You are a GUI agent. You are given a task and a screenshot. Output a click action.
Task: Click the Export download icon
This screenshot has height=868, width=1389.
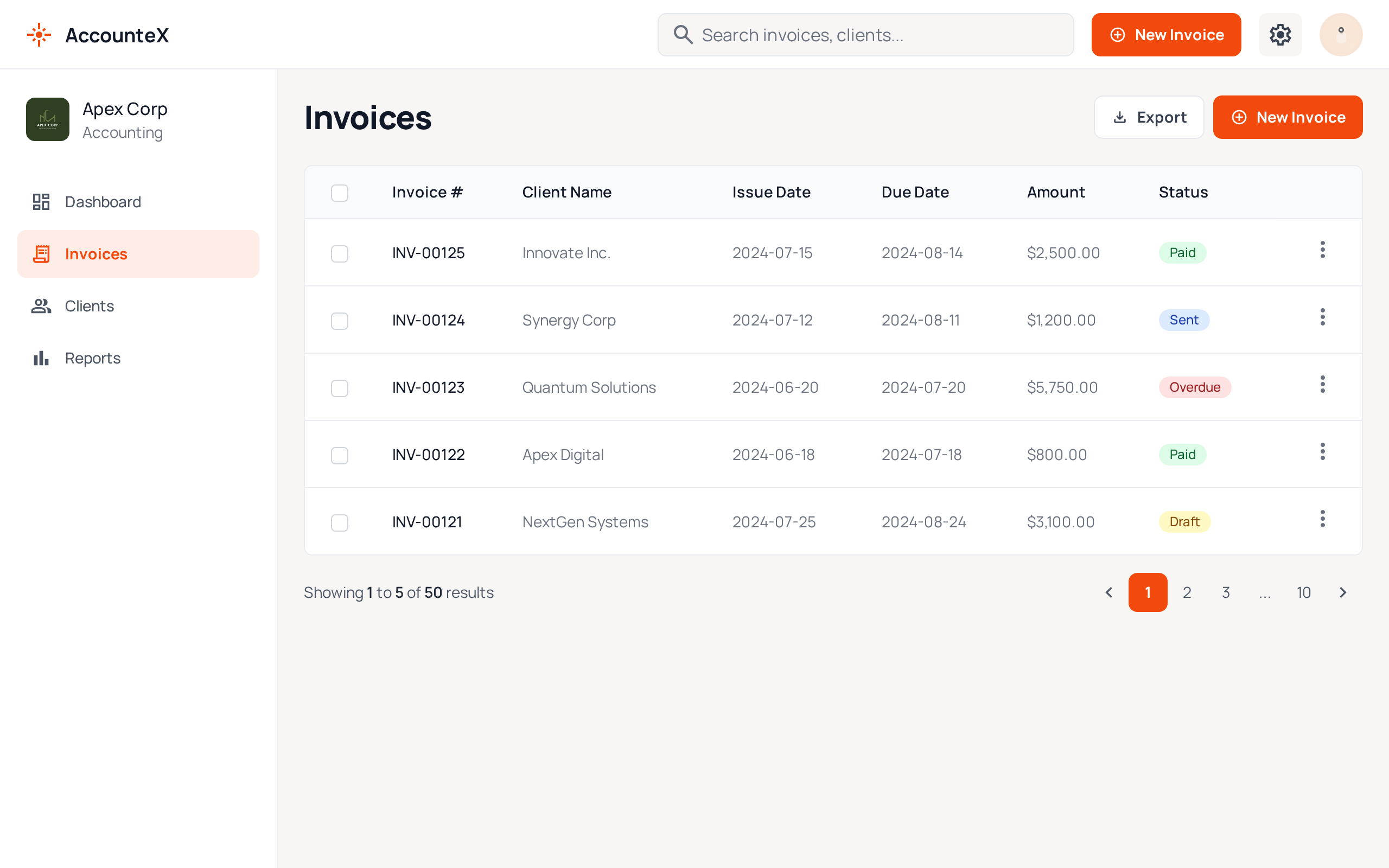pyautogui.click(x=1119, y=117)
